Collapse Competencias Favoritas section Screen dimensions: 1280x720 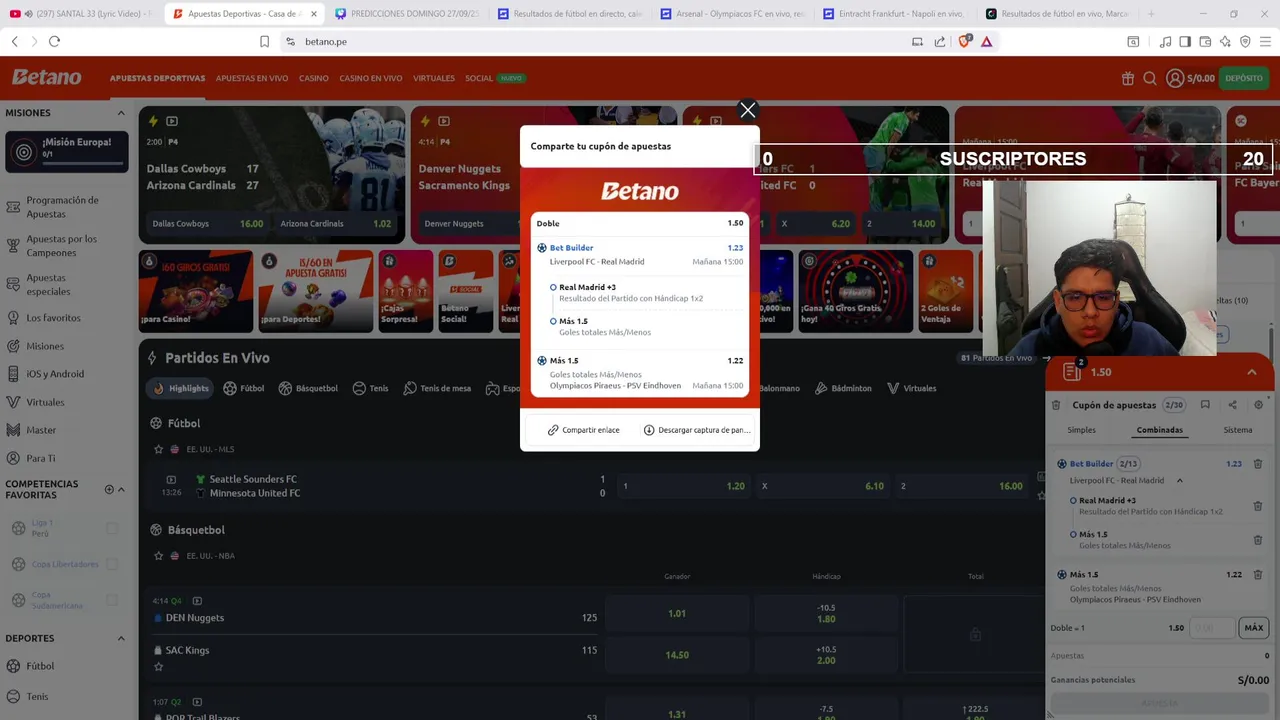click(121, 490)
